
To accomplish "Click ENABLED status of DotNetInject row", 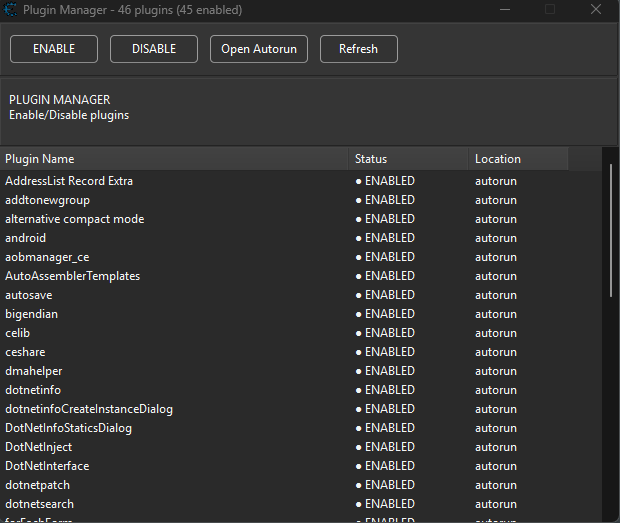I will click(x=385, y=447).
